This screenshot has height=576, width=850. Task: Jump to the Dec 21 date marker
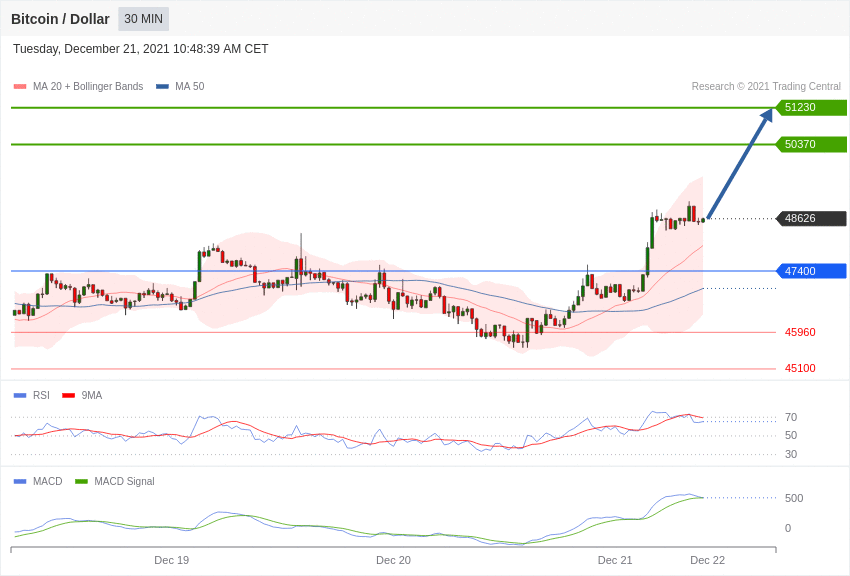point(615,560)
